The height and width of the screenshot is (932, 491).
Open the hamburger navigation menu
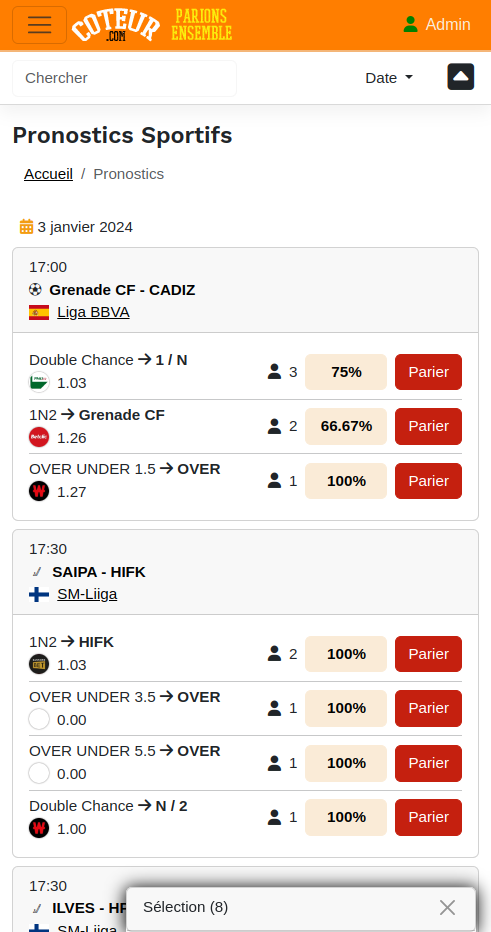tap(39, 25)
